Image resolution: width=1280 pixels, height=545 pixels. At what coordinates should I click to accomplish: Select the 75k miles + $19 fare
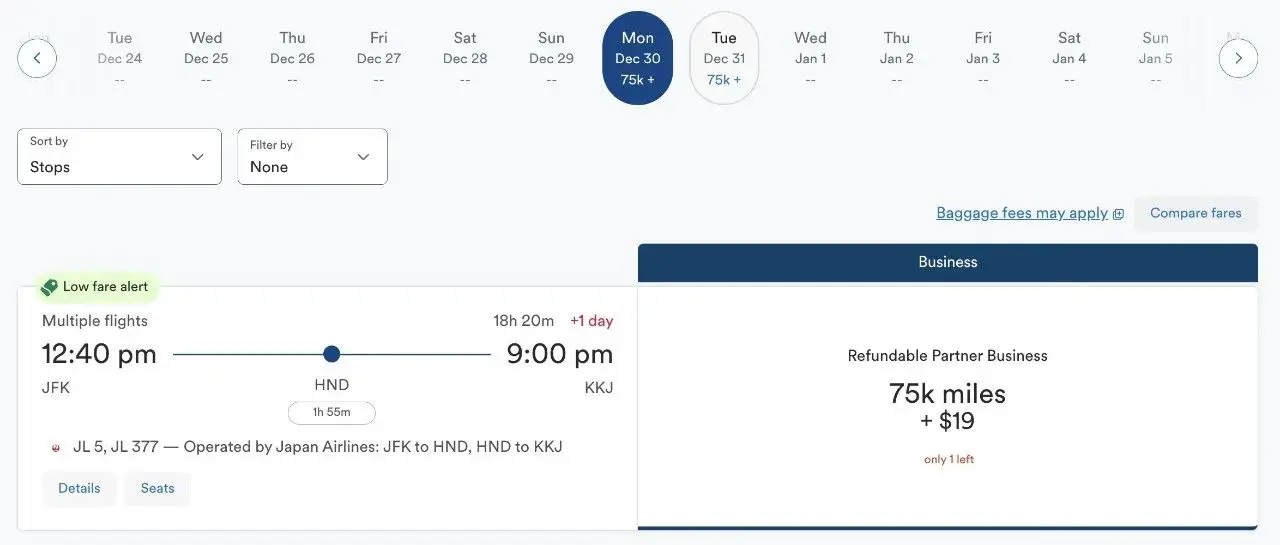947,407
